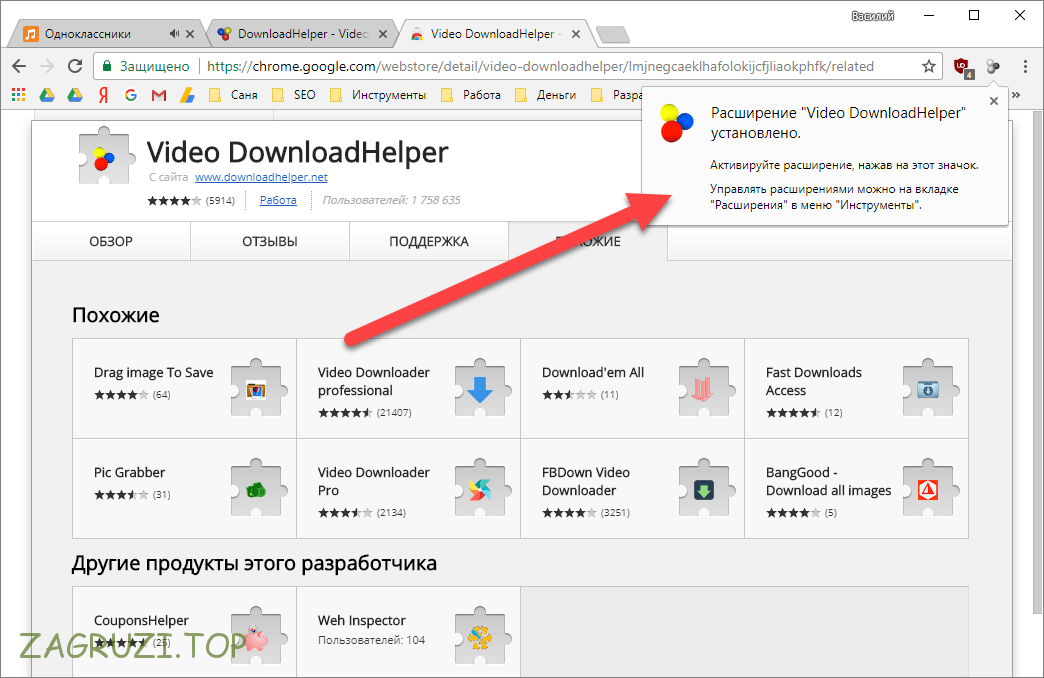Image resolution: width=1044 pixels, height=678 pixels.
Task: Open the Chrome three-dot menu
Action: pos(1025,66)
